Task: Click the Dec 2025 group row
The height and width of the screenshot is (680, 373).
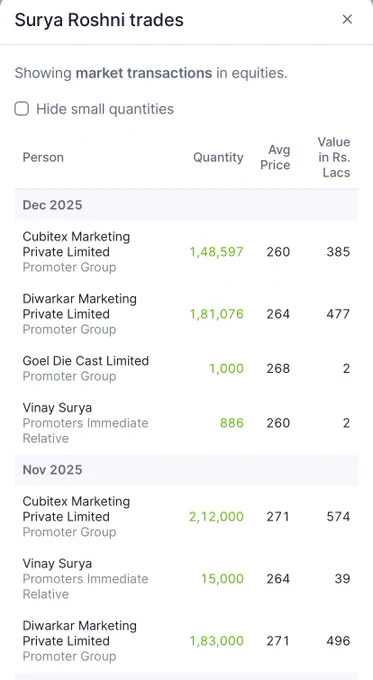Action: (x=186, y=205)
